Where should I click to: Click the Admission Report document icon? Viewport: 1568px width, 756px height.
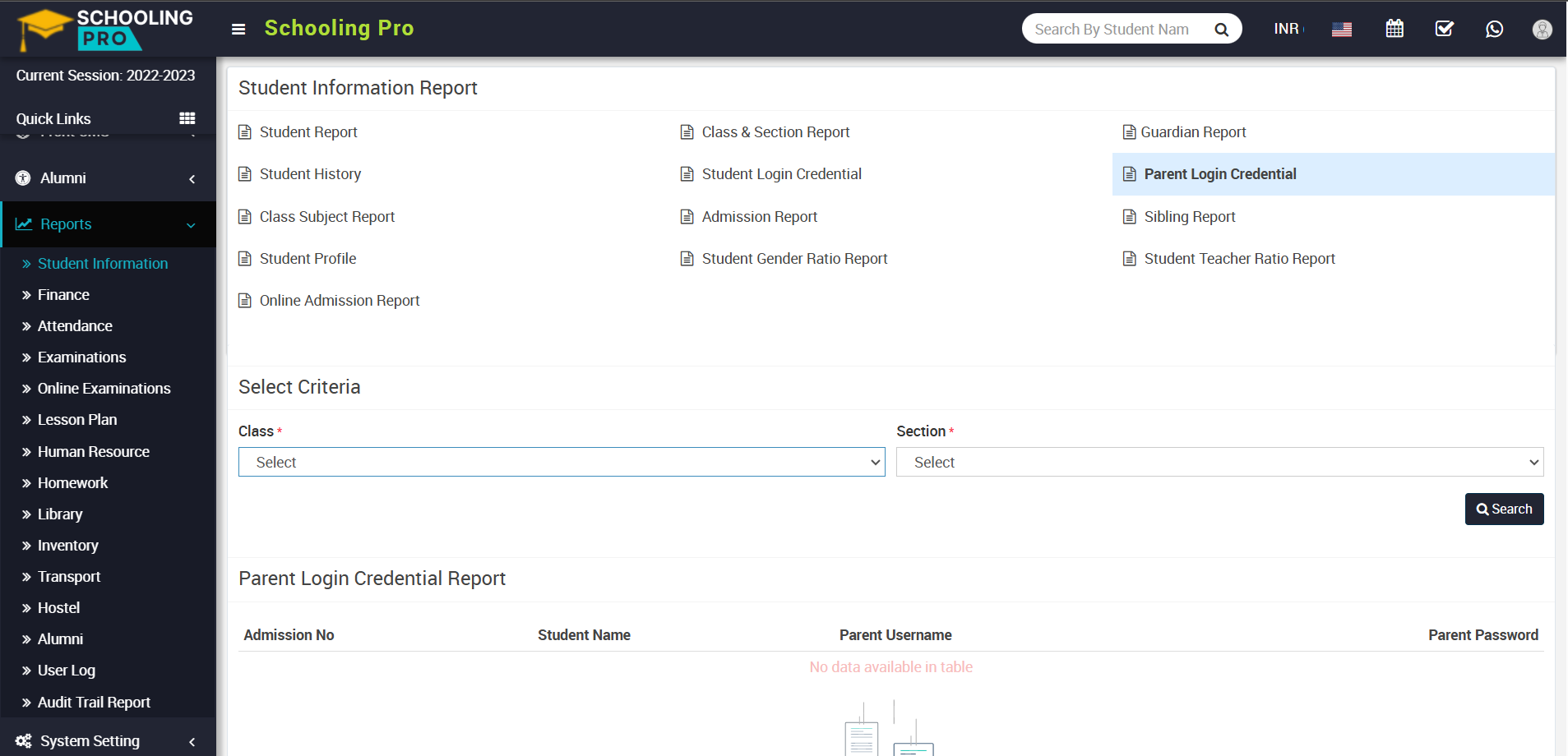click(x=687, y=217)
